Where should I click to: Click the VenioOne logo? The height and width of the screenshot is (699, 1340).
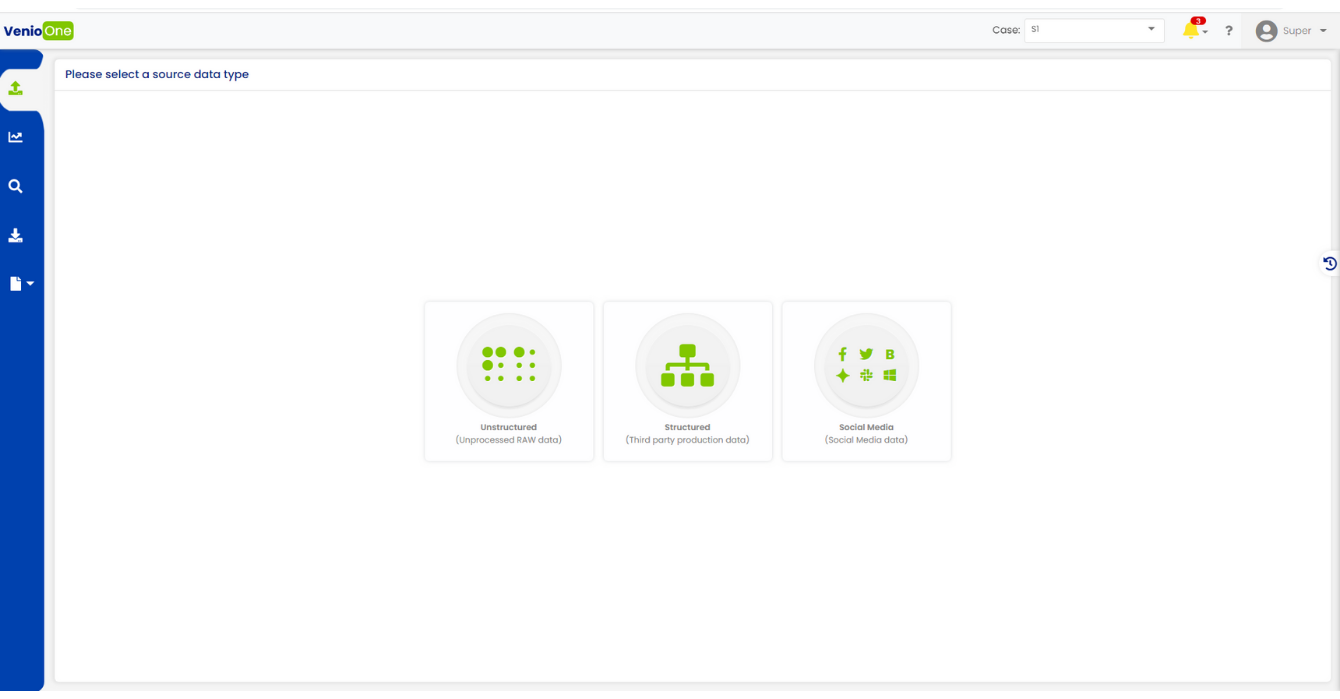coord(38,31)
